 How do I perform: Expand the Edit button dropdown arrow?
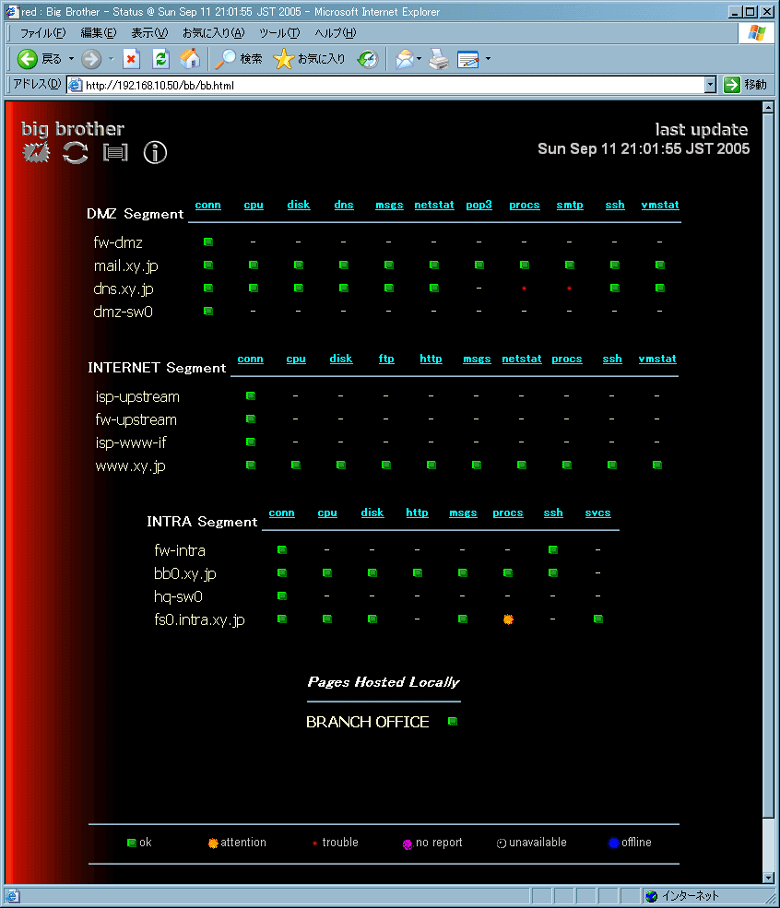[488, 58]
